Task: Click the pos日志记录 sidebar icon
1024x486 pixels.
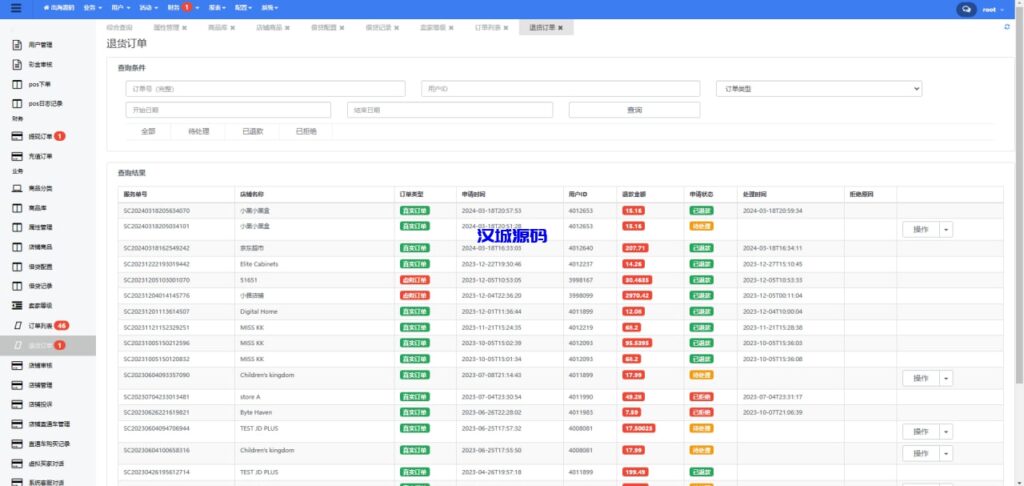Action: pos(18,104)
